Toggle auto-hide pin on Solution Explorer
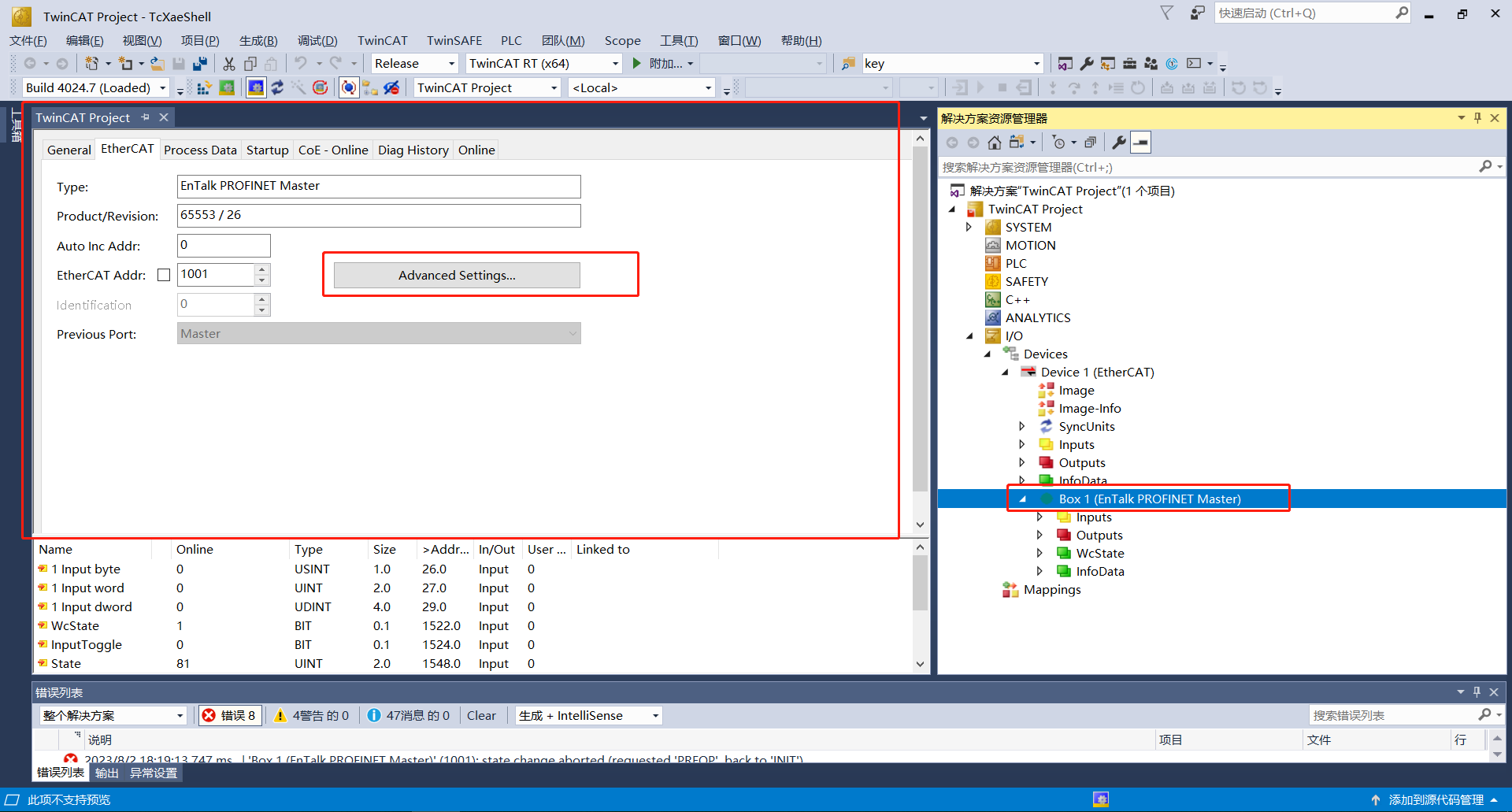The height and width of the screenshot is (812, 1512). click(1477, 118)
